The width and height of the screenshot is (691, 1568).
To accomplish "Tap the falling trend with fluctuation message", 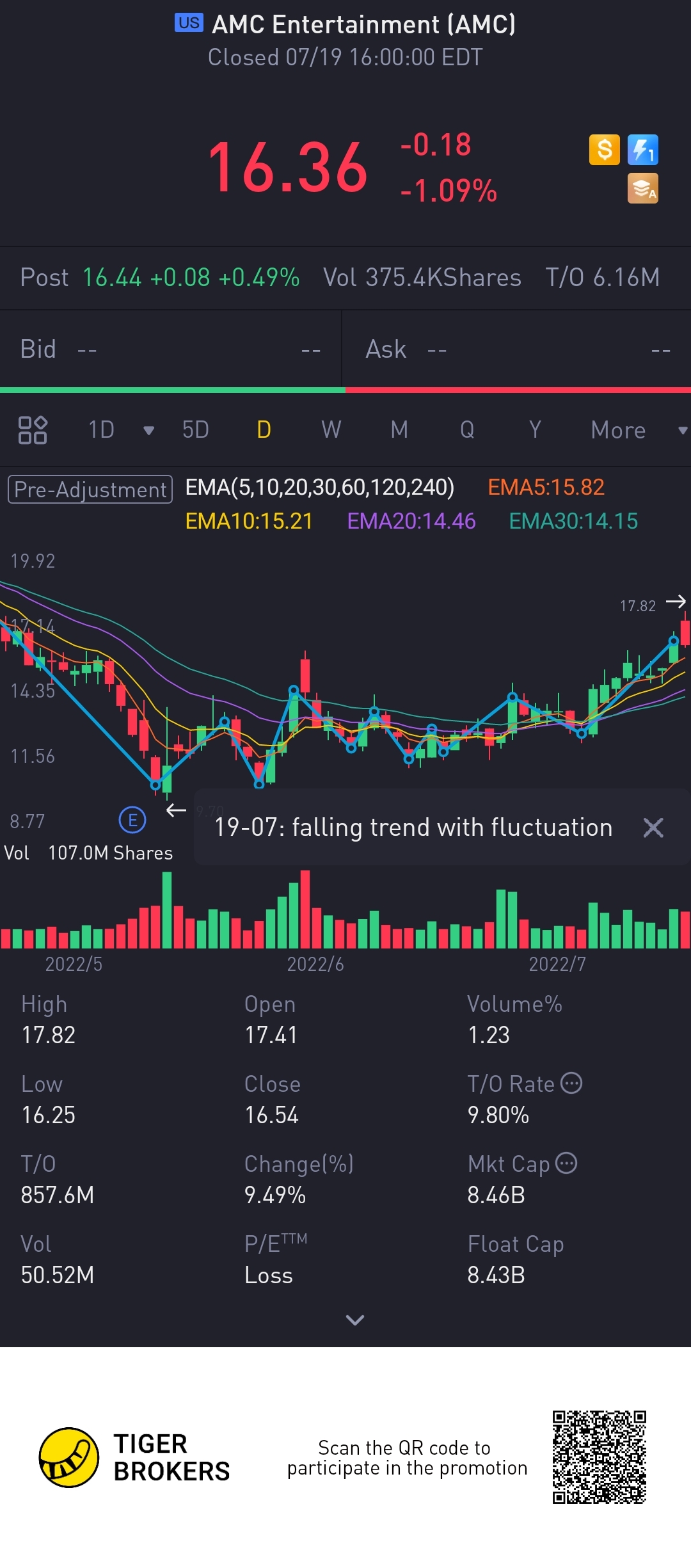I will pyautogui.click(x=413, y=828).
